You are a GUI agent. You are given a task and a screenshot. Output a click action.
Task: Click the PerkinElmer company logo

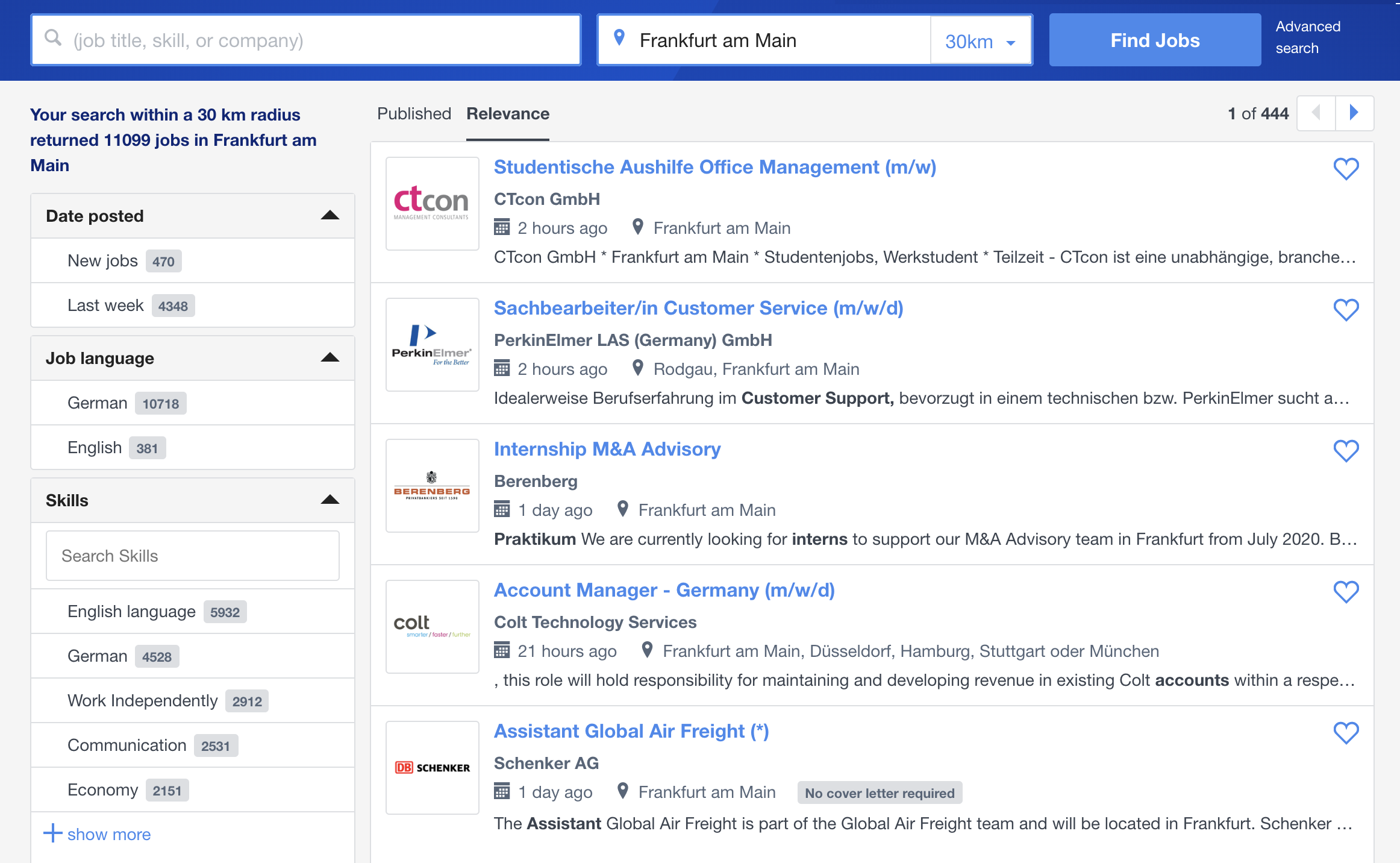tap(432, 345)
